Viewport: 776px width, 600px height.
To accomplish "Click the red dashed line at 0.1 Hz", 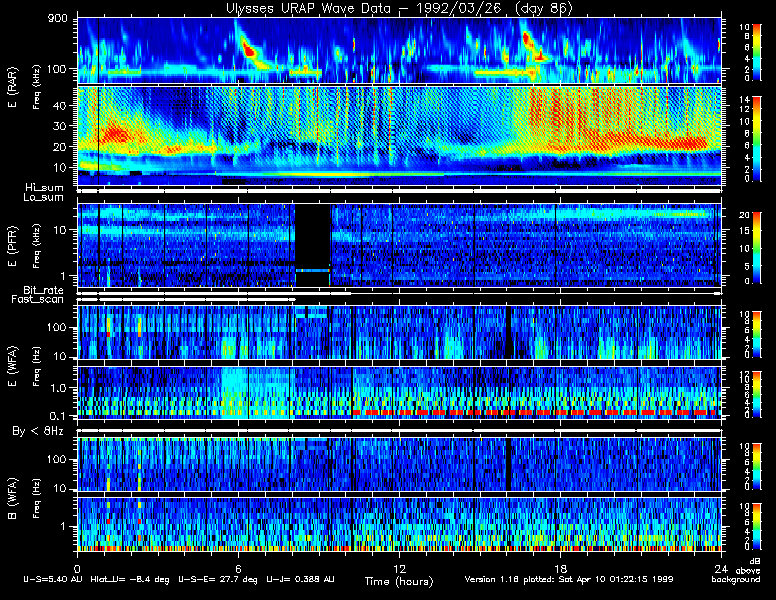I will [x=534, y=412].
